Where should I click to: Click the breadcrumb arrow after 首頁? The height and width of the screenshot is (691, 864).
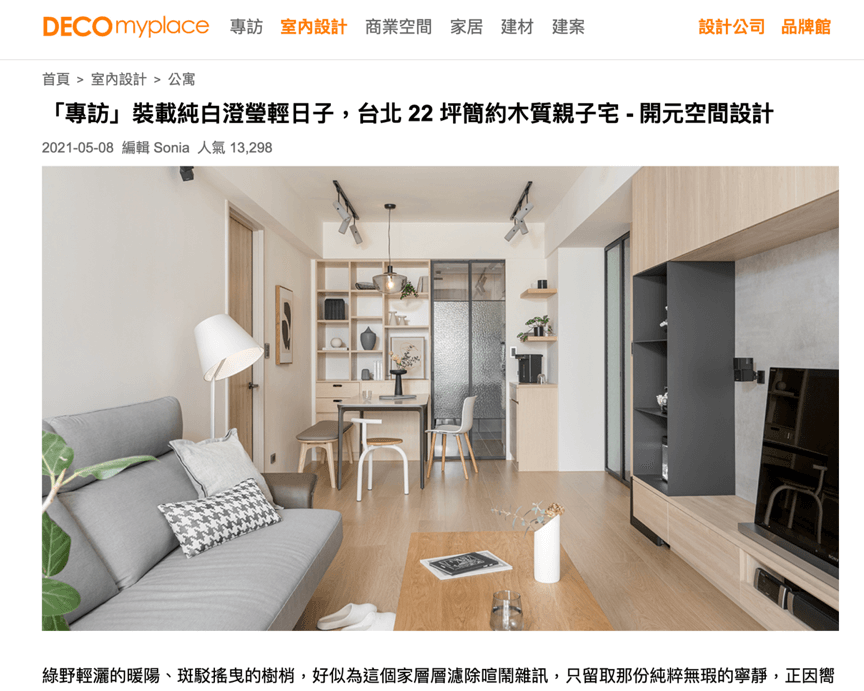[80, 80]
